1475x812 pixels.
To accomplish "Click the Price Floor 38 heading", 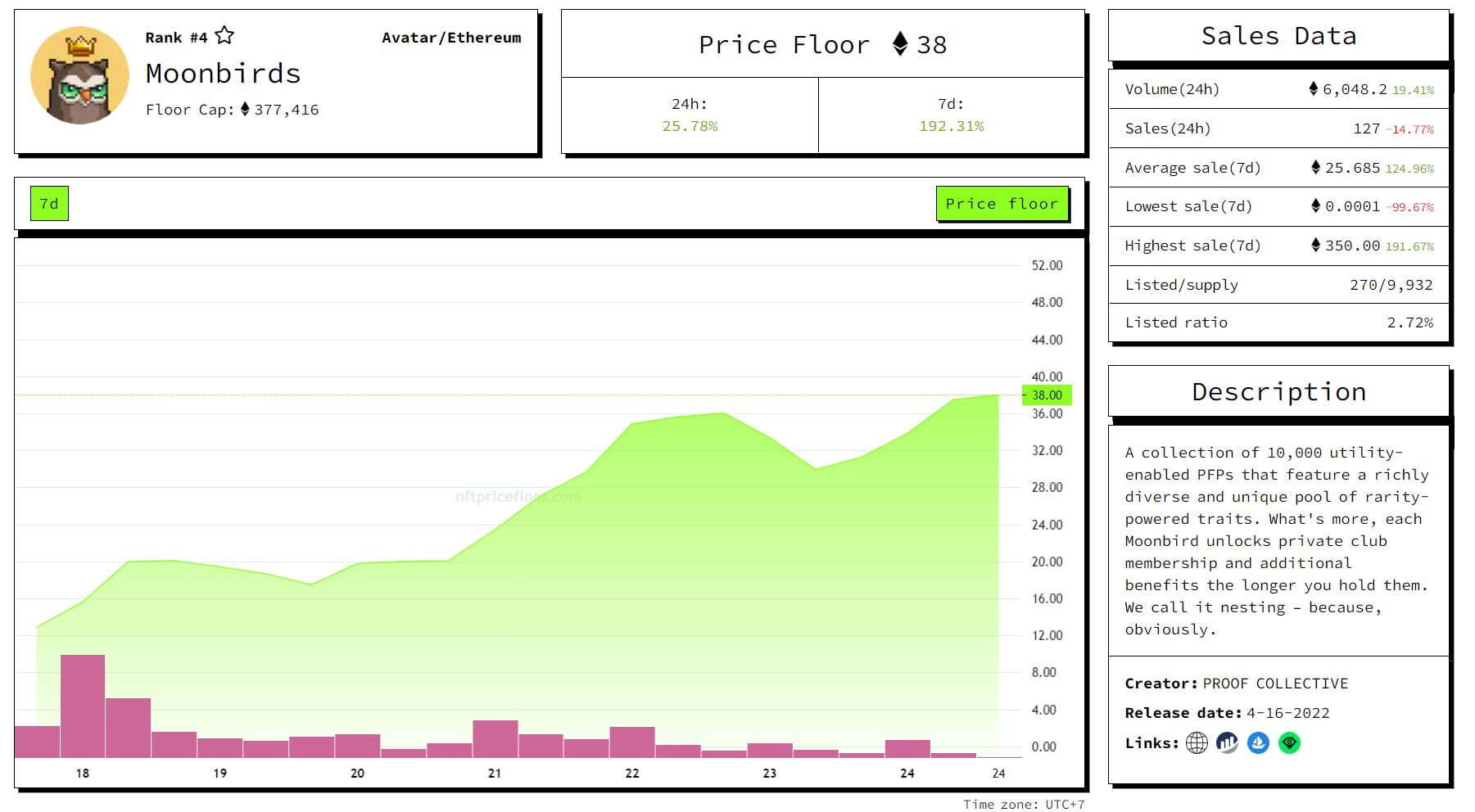I will tap(822, 44).
